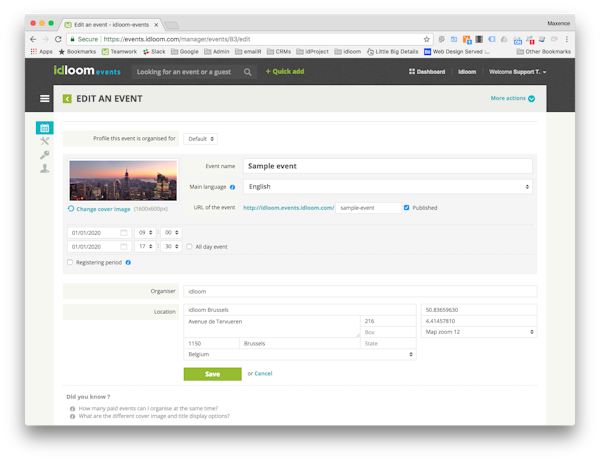Open start minute 00 dropdown
The height and width of the screenshot is (461, 600).
click(x=171, y=233)
